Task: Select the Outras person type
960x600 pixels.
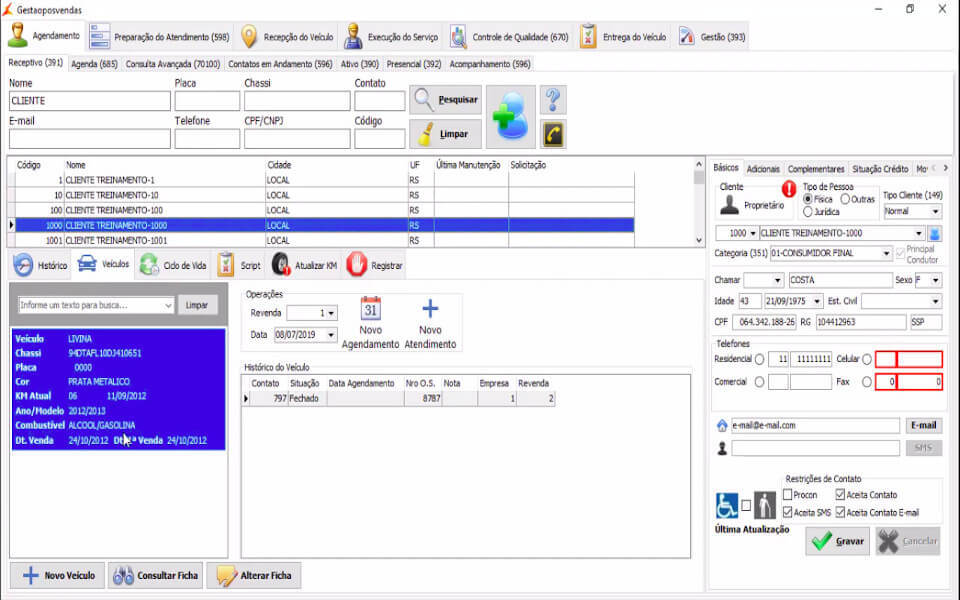Action: (845, 199)
